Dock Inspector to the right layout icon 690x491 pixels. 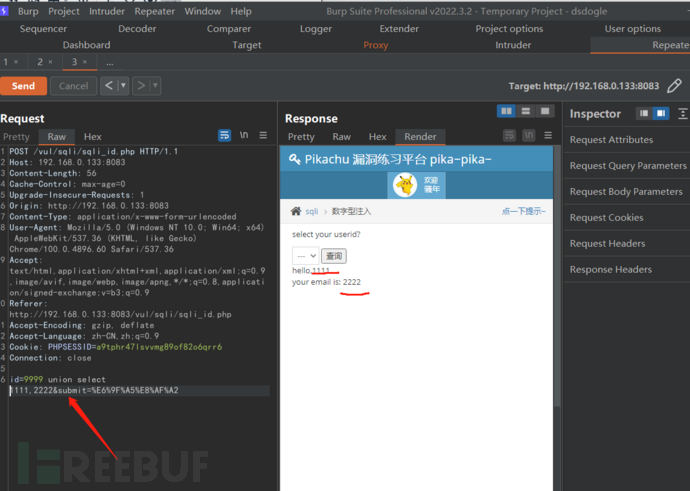coord(661,114)
